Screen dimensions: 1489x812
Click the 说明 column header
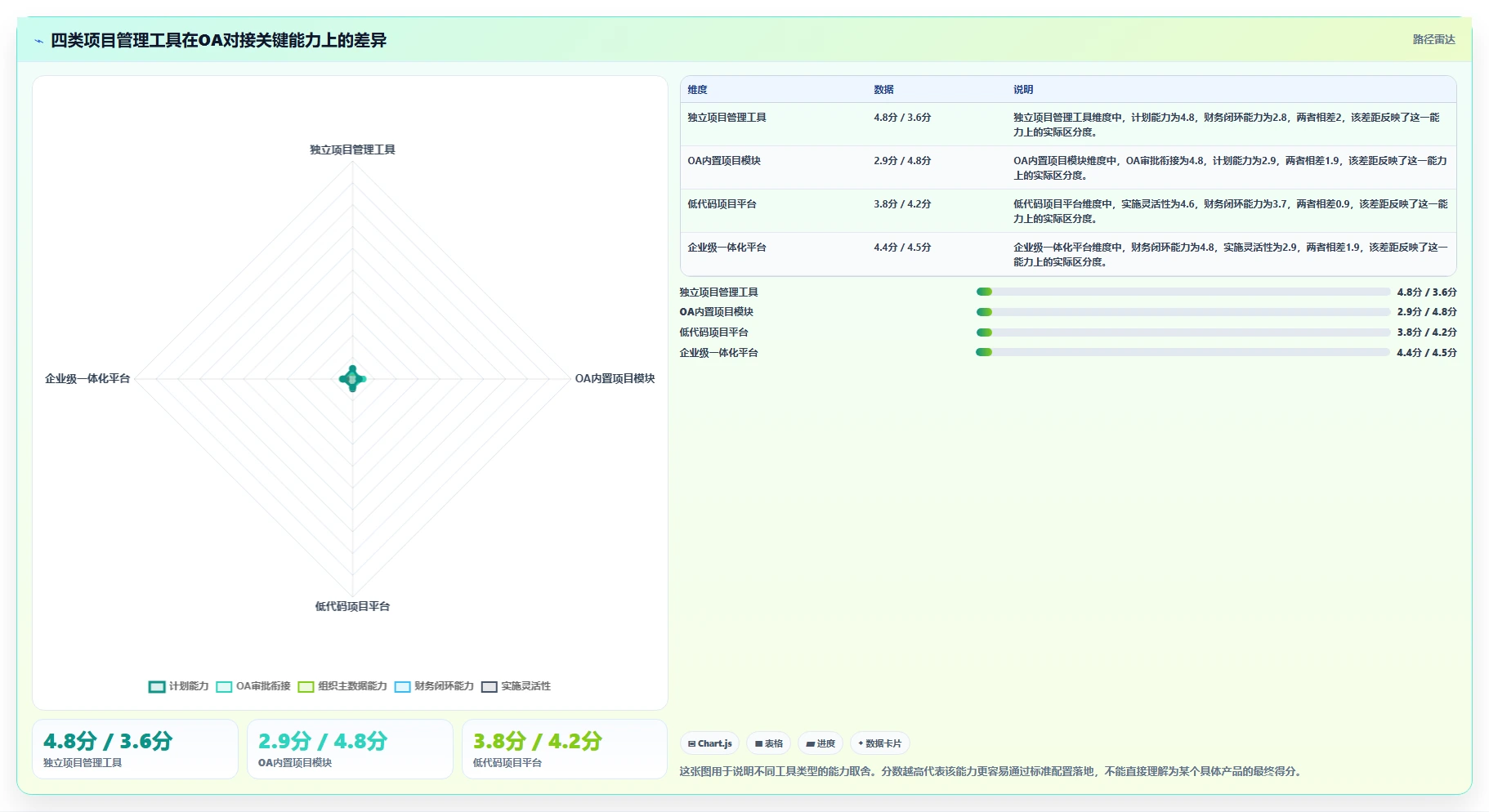[1023, 90]
